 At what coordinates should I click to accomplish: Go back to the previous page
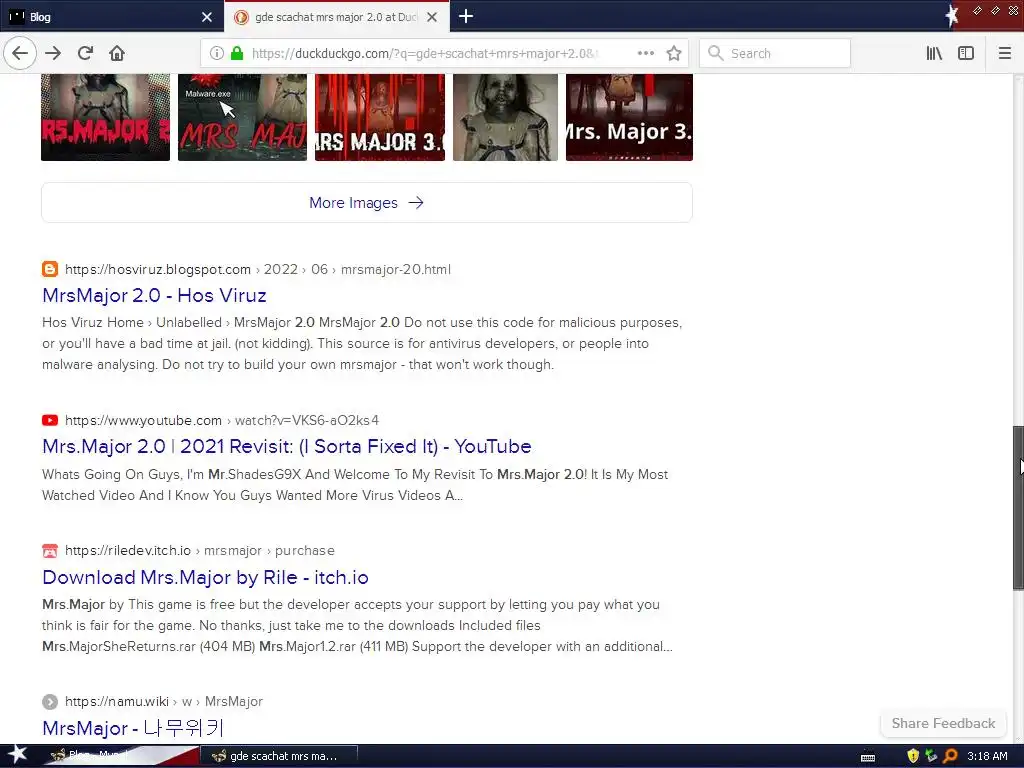point(20,53)
